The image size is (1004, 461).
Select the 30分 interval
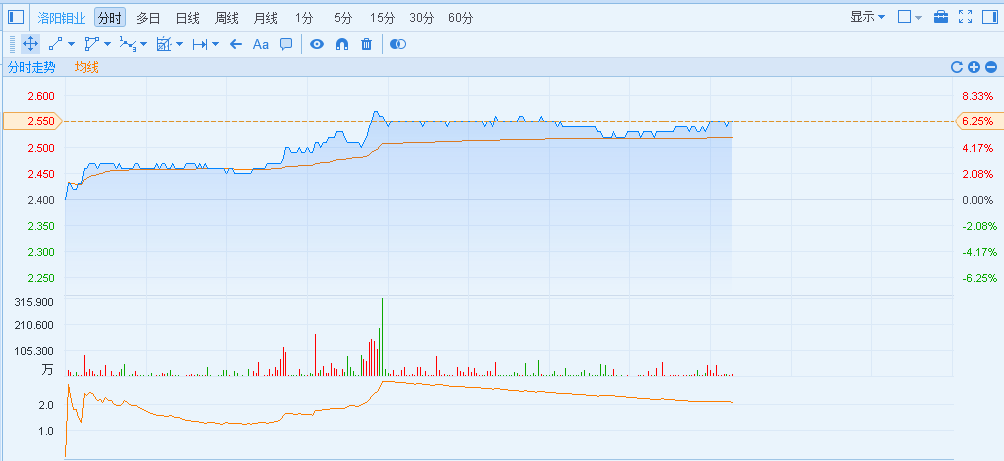421,18
